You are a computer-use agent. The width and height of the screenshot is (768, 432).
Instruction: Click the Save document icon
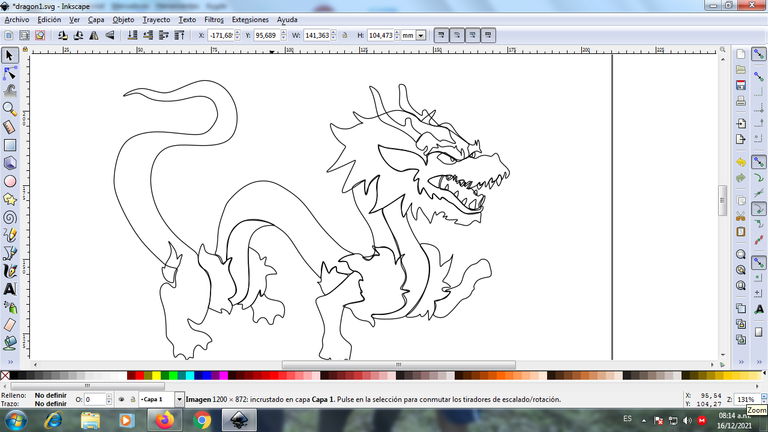pos(741,85)
